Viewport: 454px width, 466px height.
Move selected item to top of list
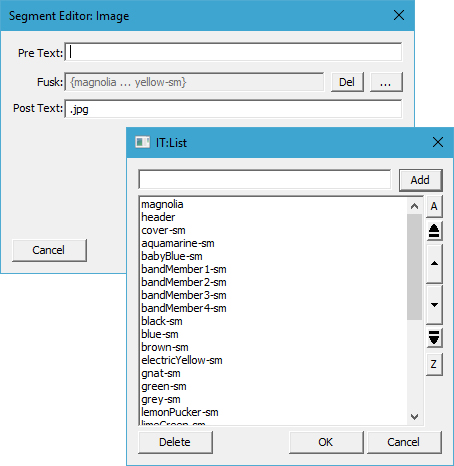(434, 231)
